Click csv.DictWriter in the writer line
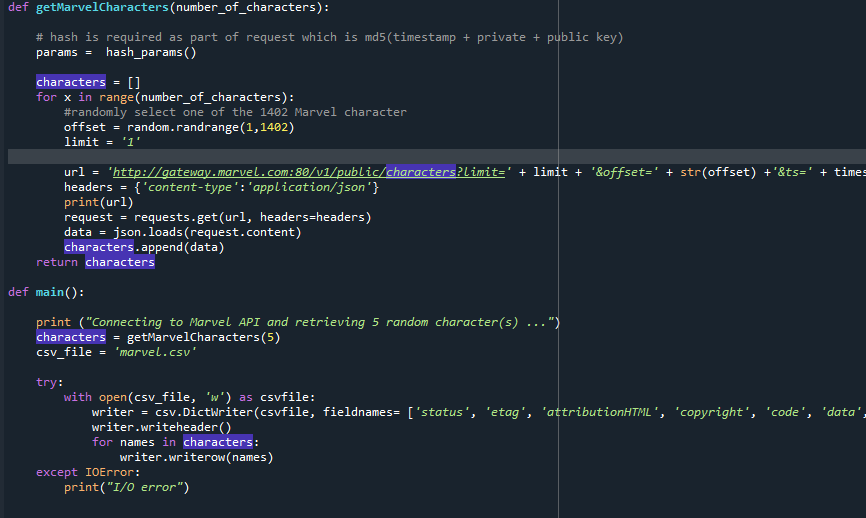The width and height of the screenshot is (866, 518). click(204, 412)
